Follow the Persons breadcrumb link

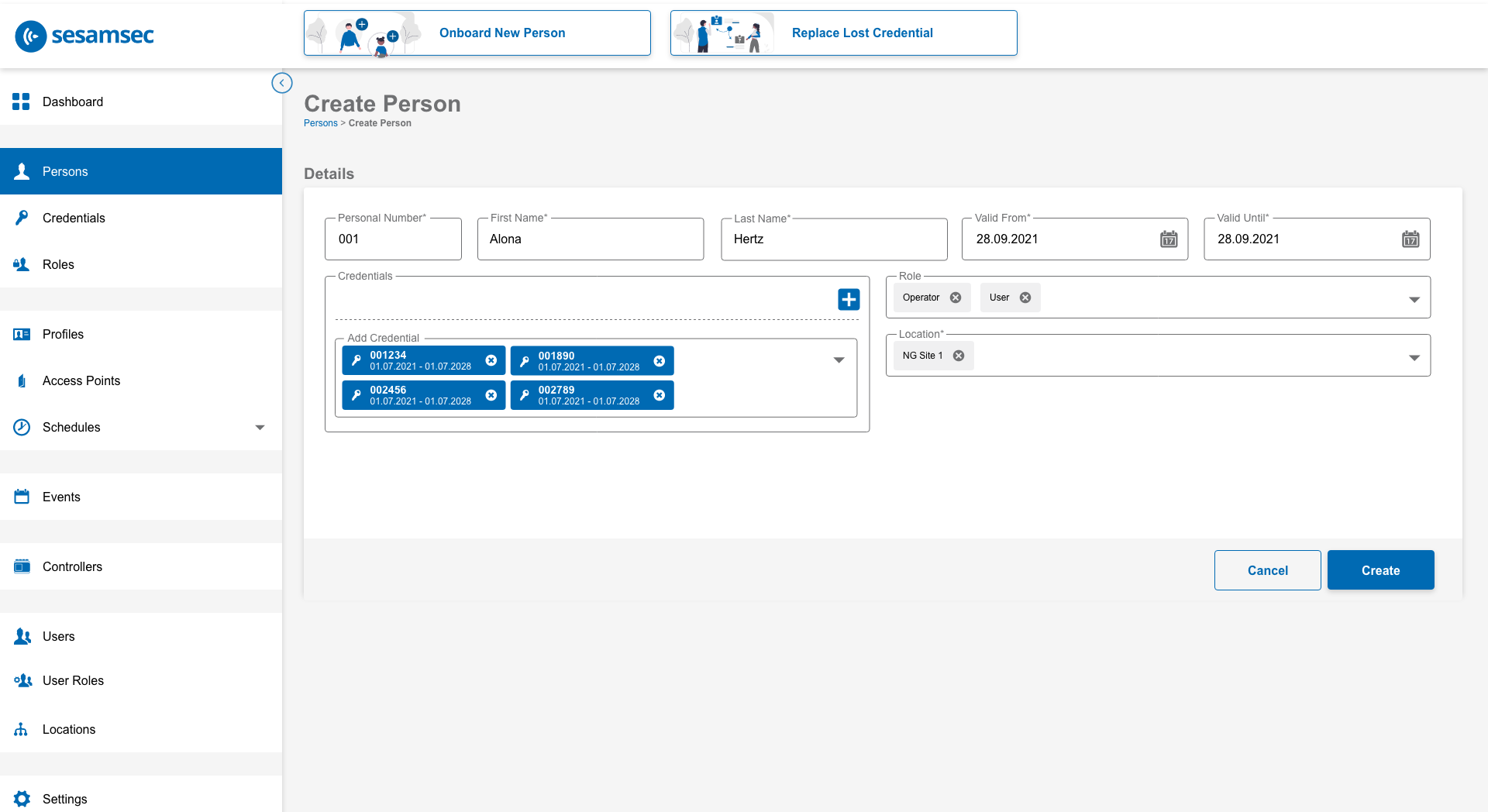pos(320,123)
